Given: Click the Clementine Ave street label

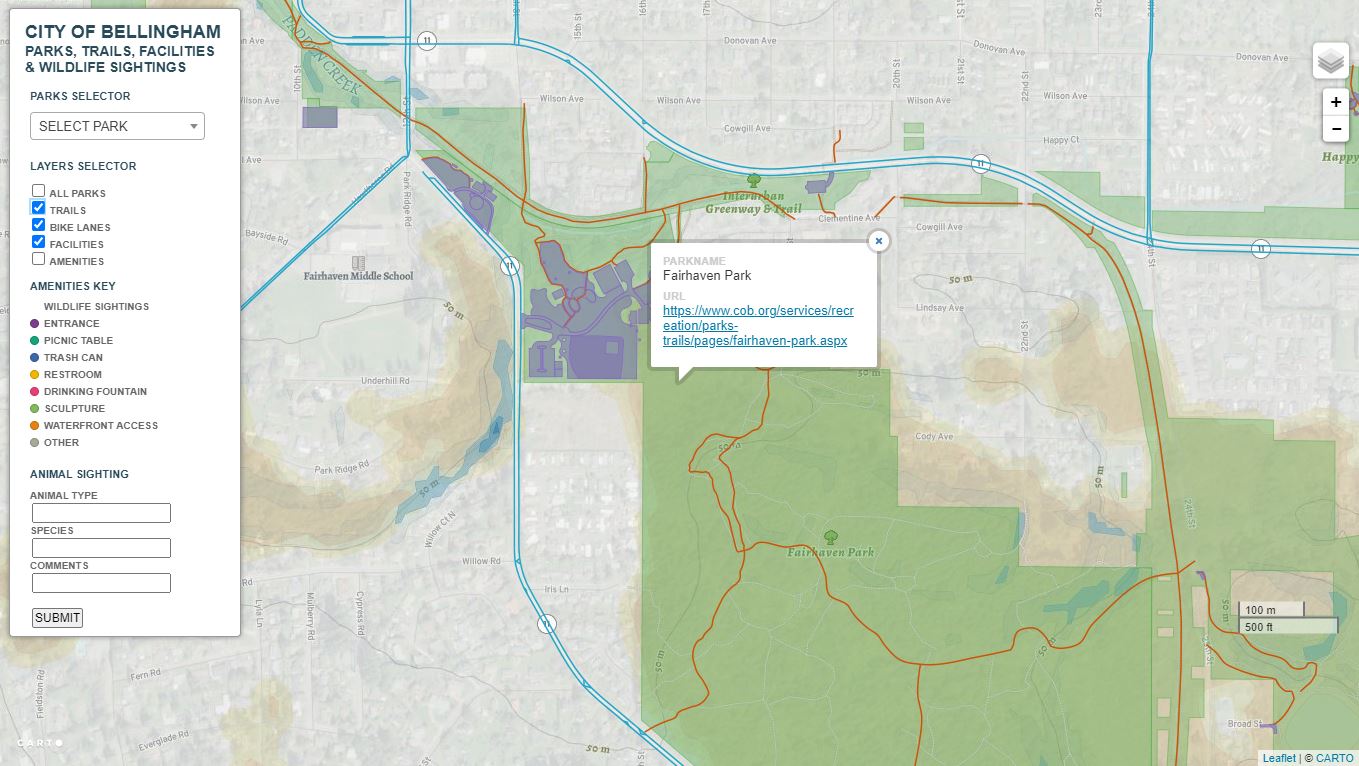Looking at the screenshot, I should pyautogui.click(x=849, y=218).
